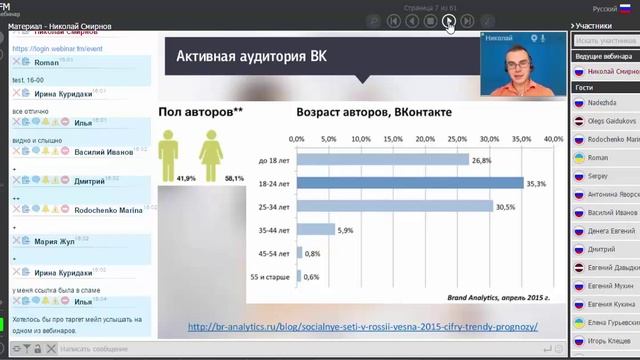Image resolution: width=640 pixels, height=360 pixels.
Task: Click the pin icon on Николай's webcam
Action: click(x=534, y=38)
